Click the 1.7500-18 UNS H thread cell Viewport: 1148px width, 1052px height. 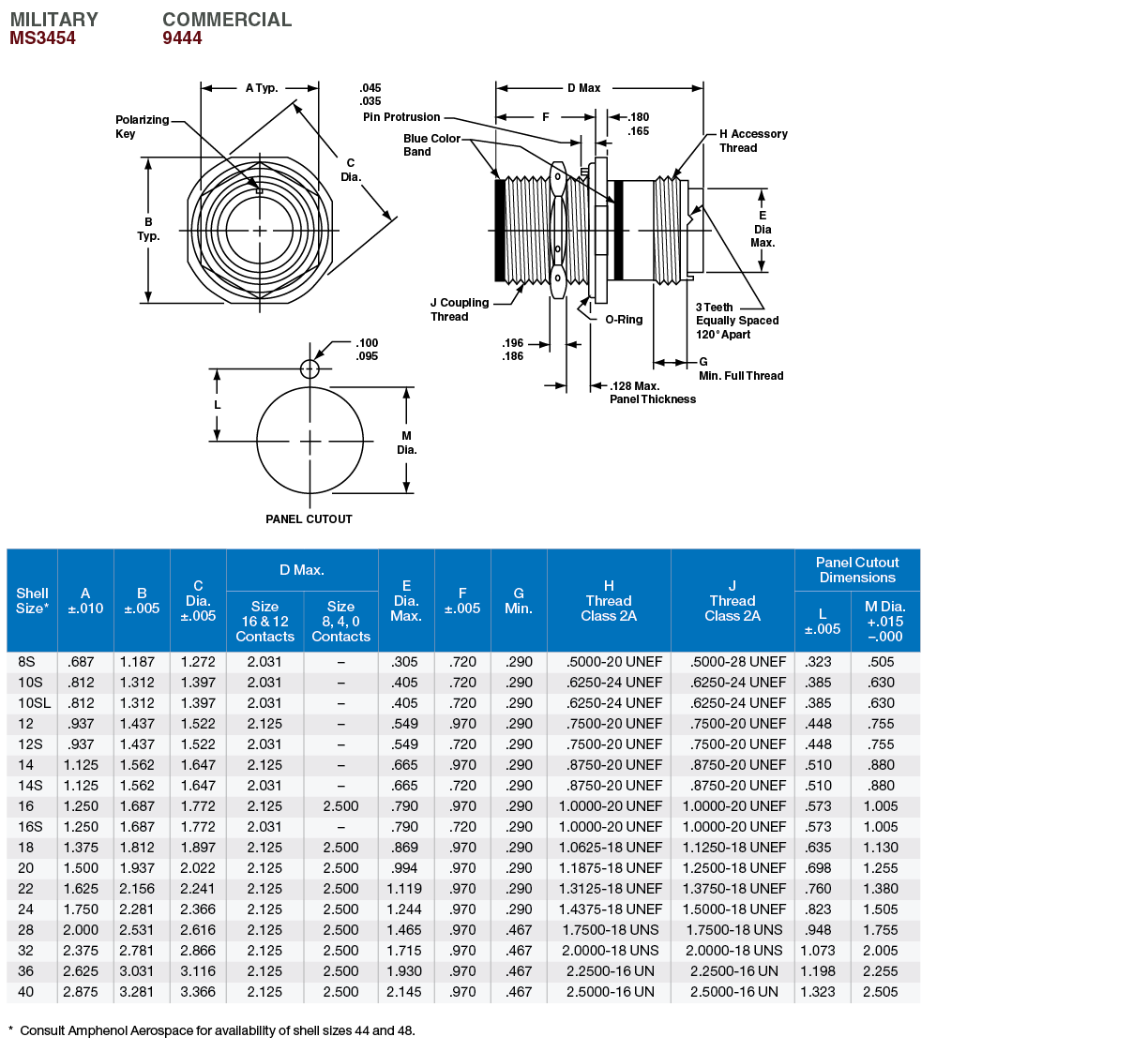pyautogui.click(x=610, y=930)
